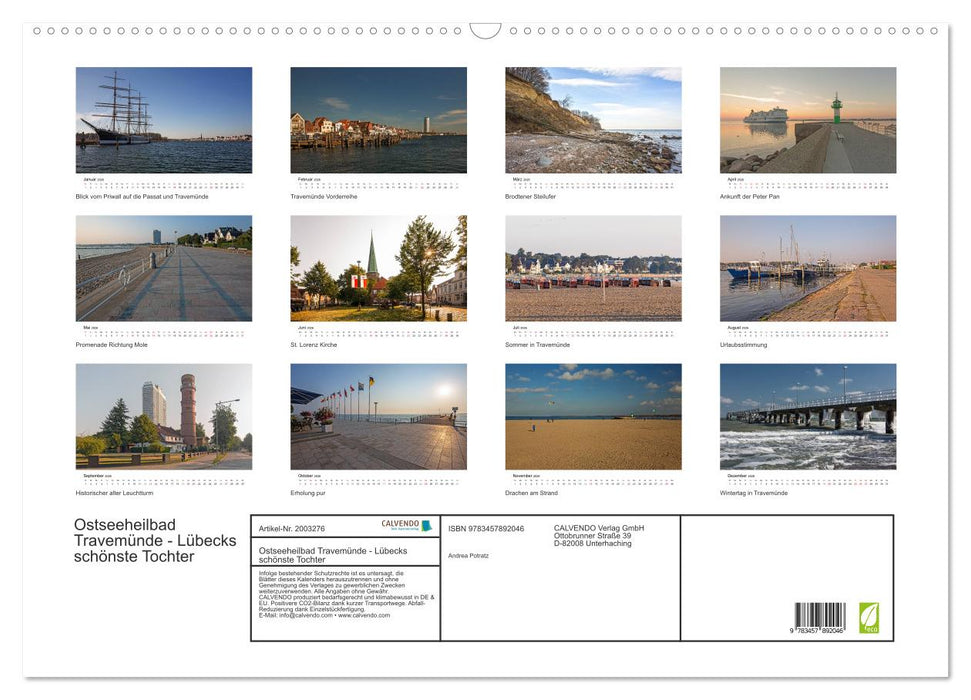View the 'Ankunft der Peter Pan' image
971x700 pixels.
coord(808,118)
